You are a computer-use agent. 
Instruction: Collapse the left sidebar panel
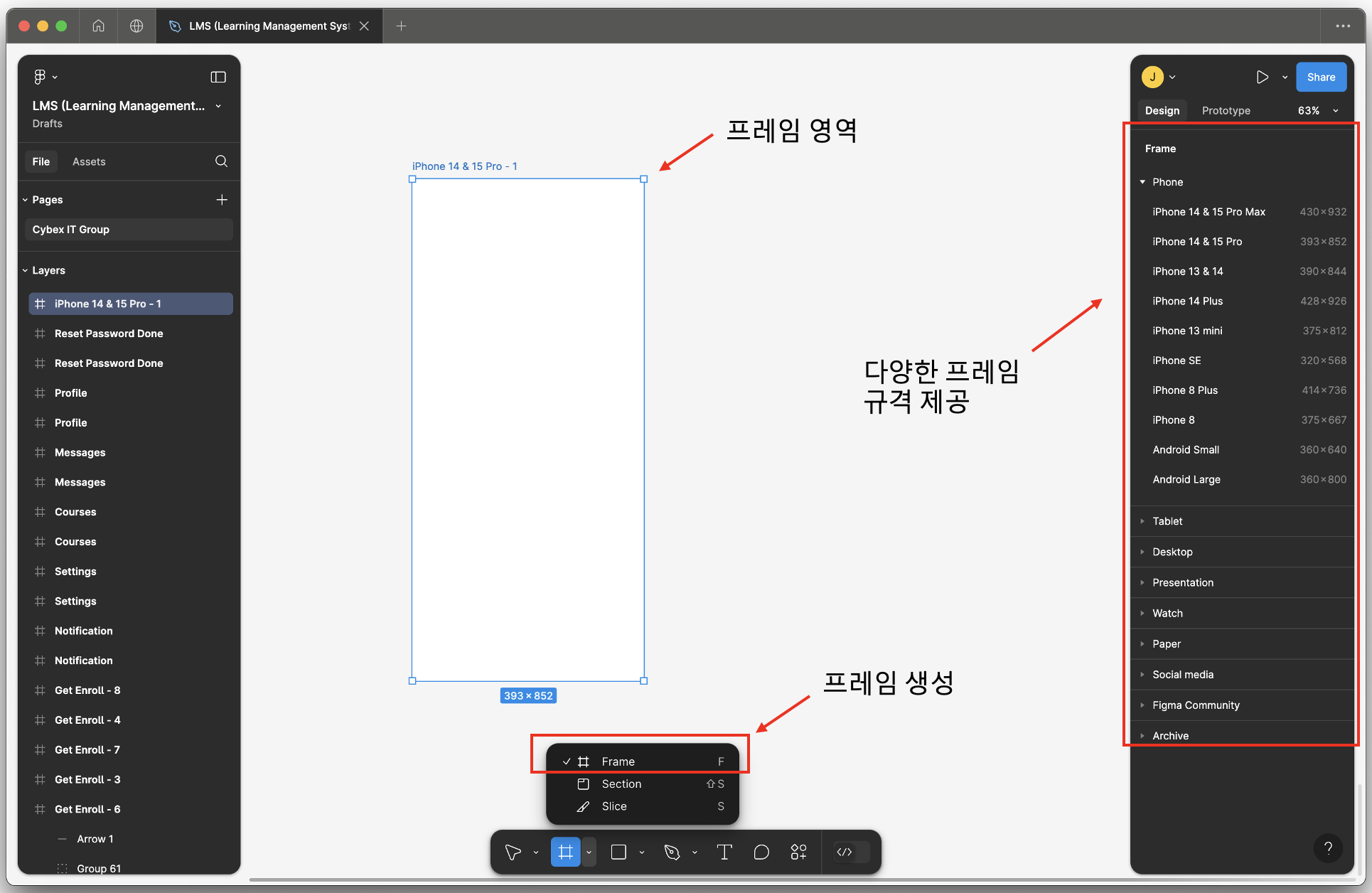[218, 77]
